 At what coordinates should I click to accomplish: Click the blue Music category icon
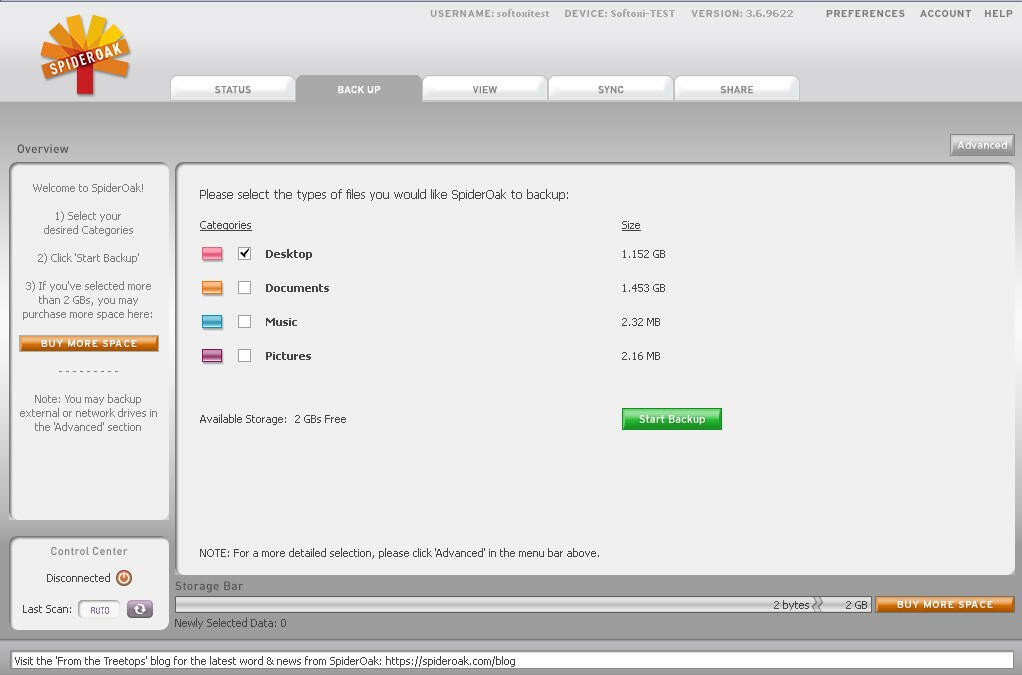pyautogui.click(x=212, y=322)
